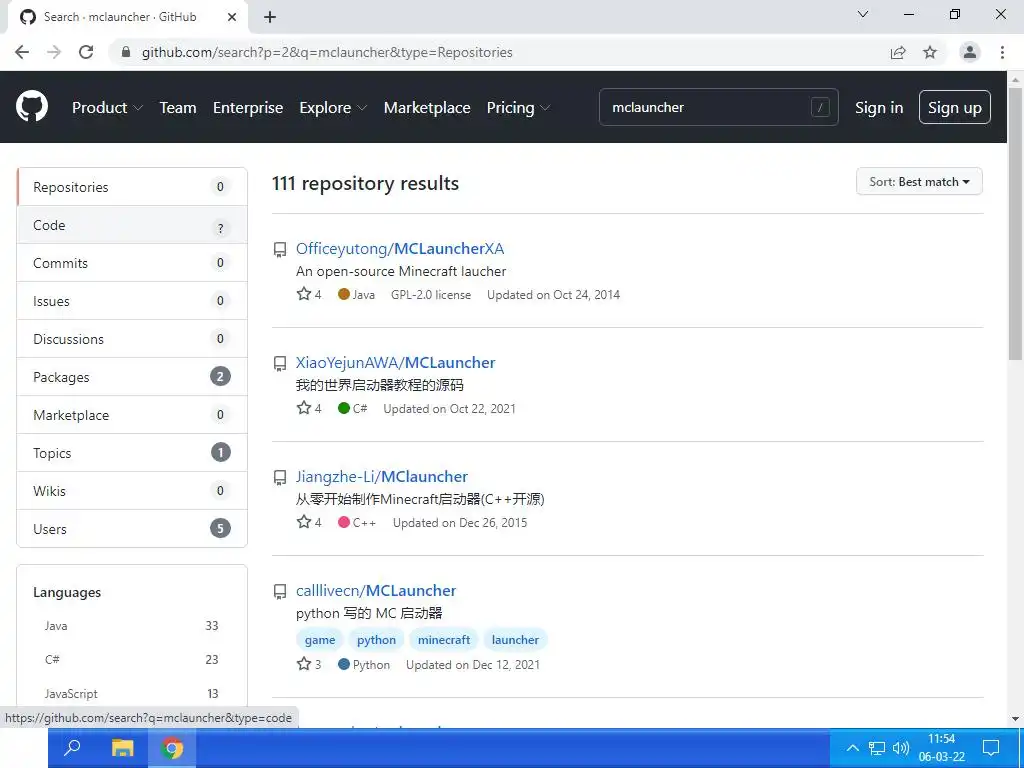Click the minecraft topic tag
The width and height of the screenshot is (1024, 768).
[x=444, y=640]
